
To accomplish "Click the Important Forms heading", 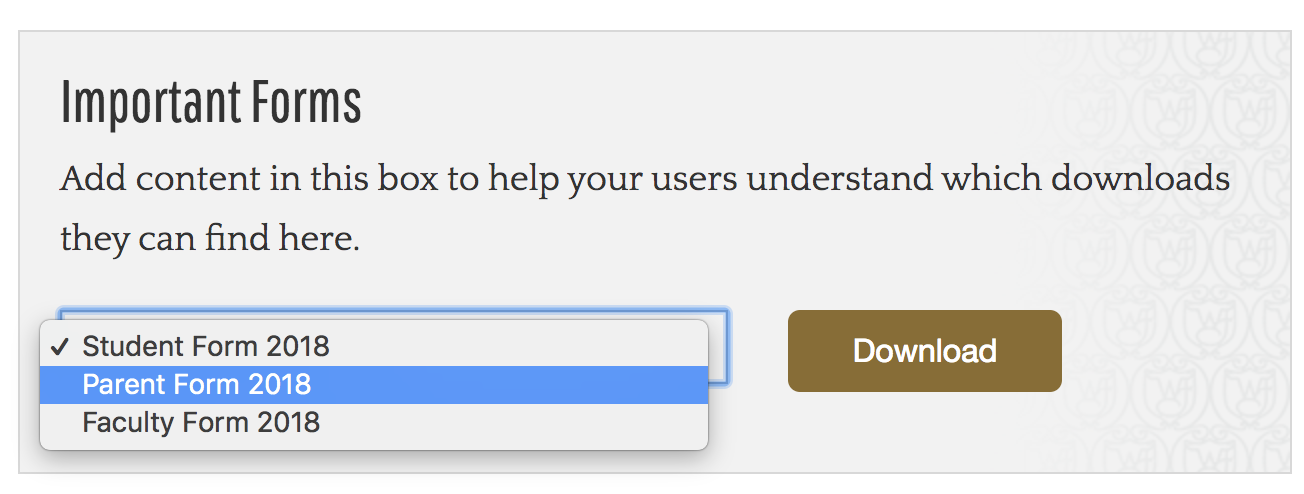I will pyautogui.click(x=210, y=102).
